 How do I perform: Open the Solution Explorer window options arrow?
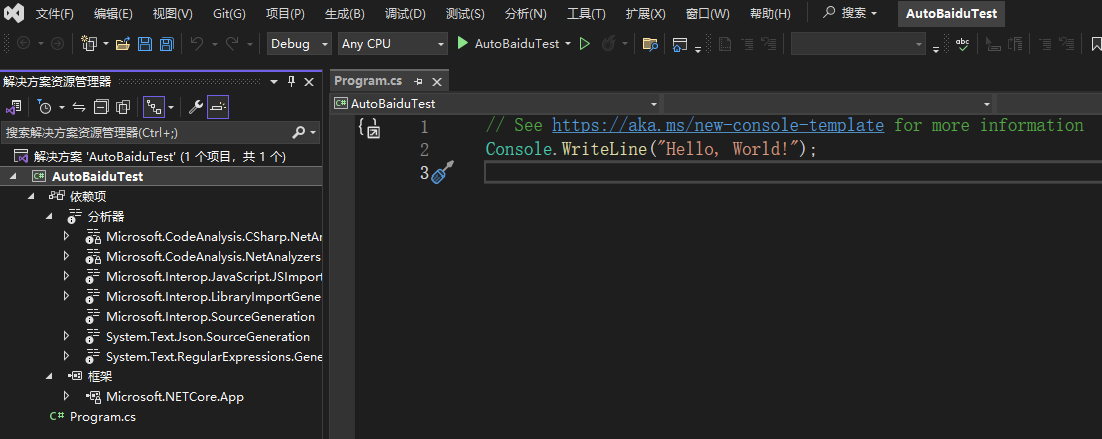(x=275, y=81)
